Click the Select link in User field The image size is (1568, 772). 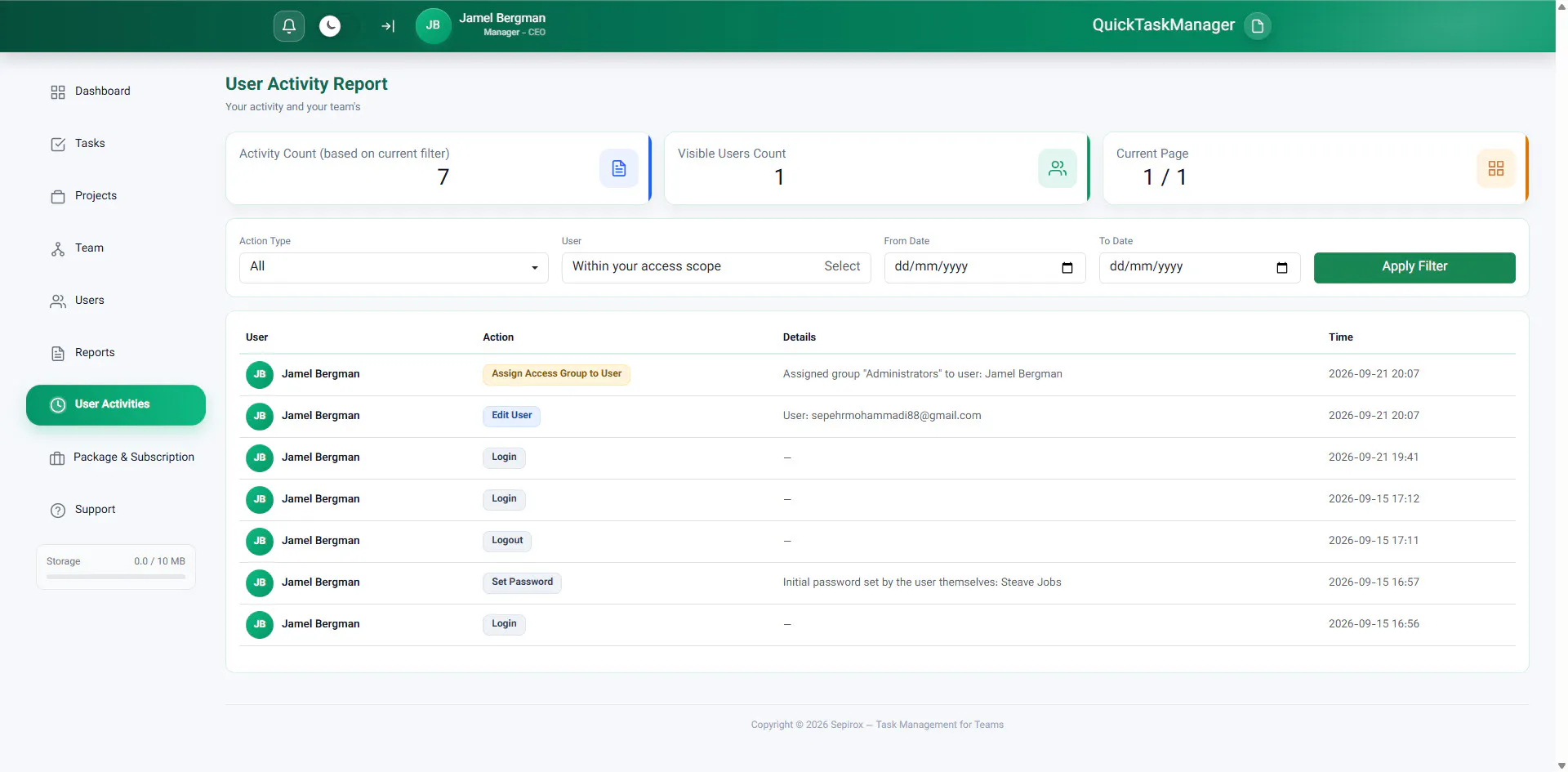842,266
